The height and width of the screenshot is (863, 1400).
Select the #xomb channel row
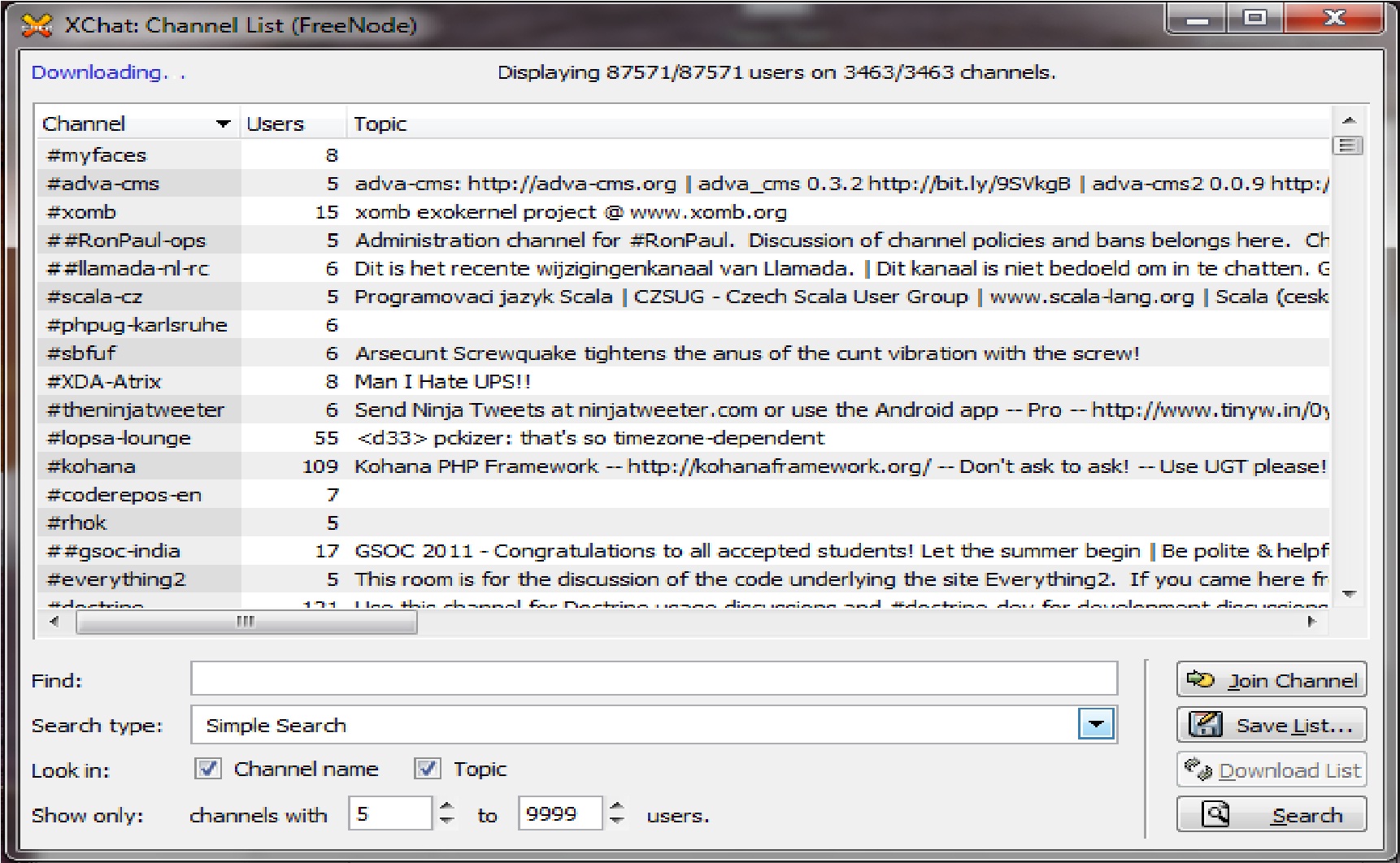[x=683, y=212]
